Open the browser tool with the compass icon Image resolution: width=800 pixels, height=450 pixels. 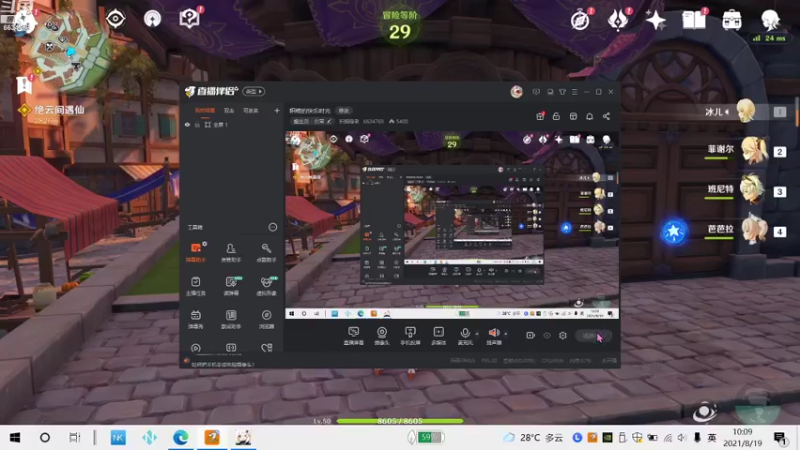coord(266,319)
